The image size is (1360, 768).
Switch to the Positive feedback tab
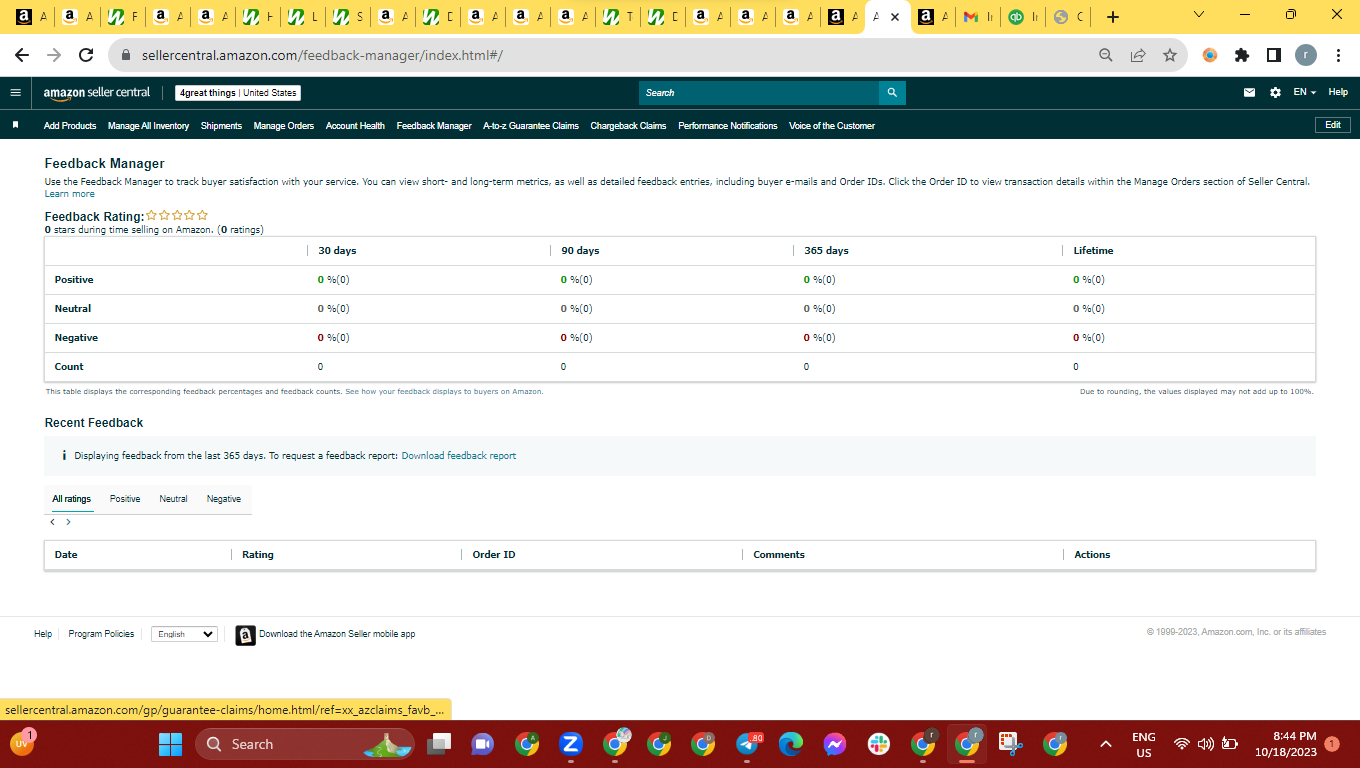point(125,499)
